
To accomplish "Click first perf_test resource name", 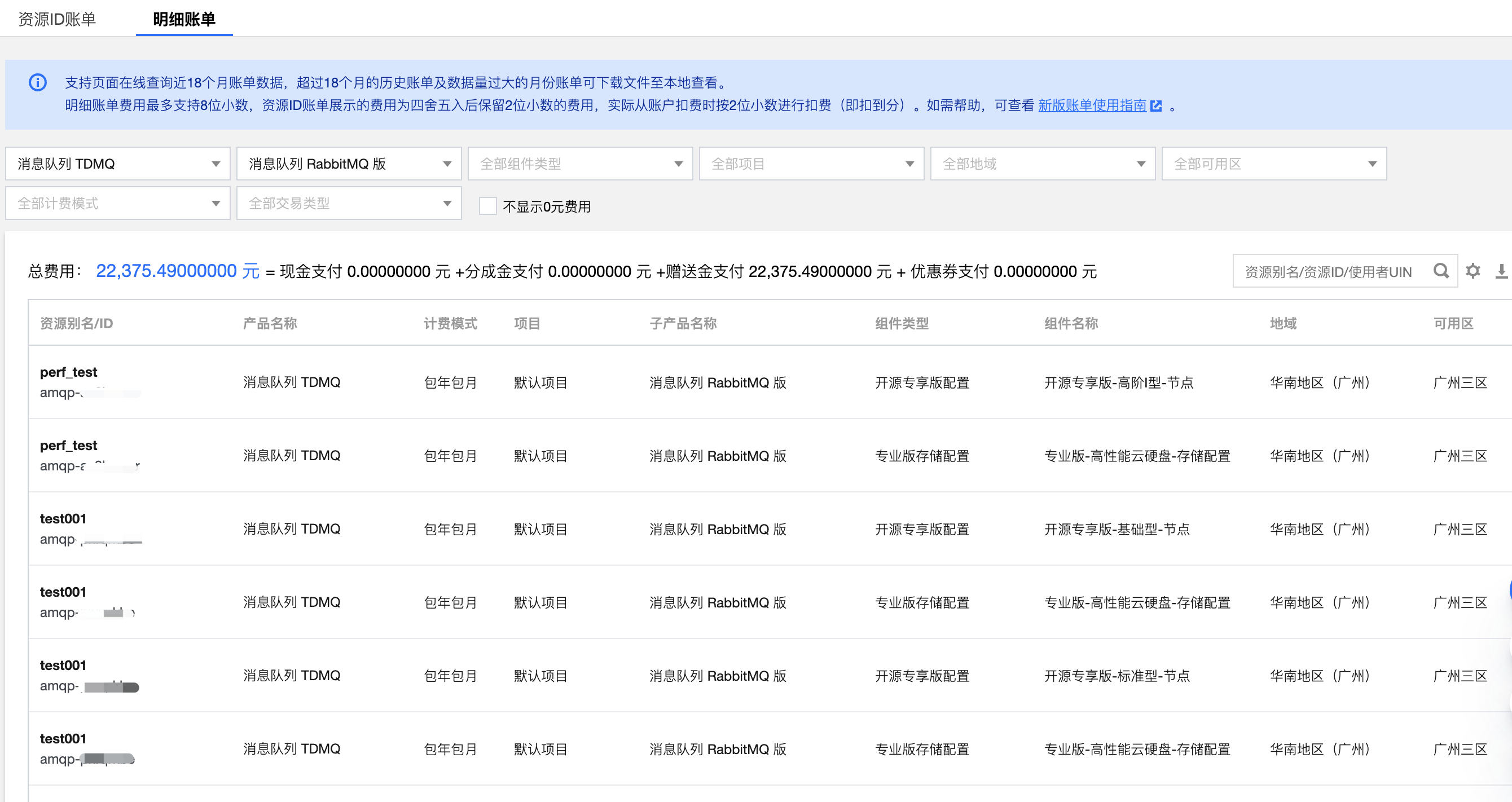I will pos(69,372).
